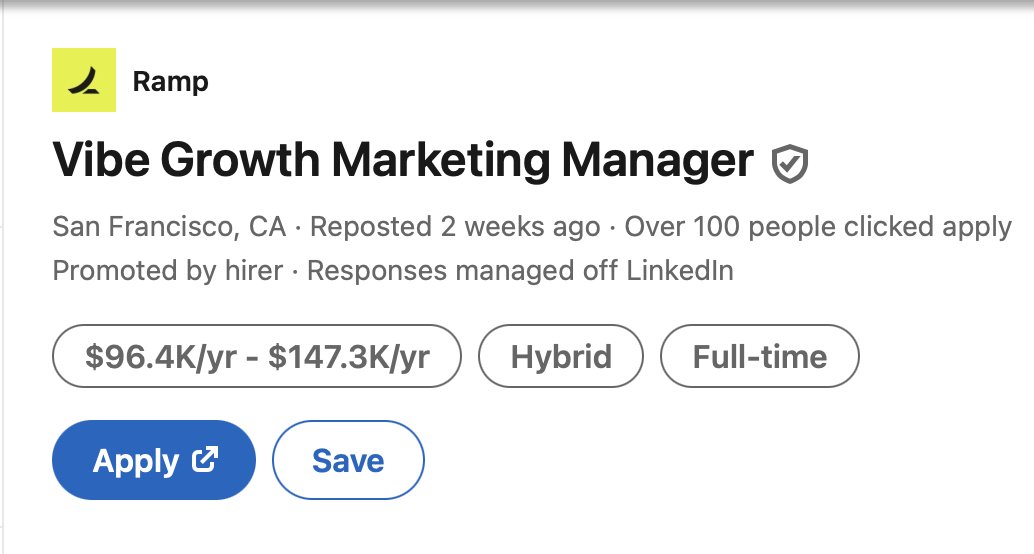
Task: Click the San Francisco, CA location text
Action: [169, 227]
